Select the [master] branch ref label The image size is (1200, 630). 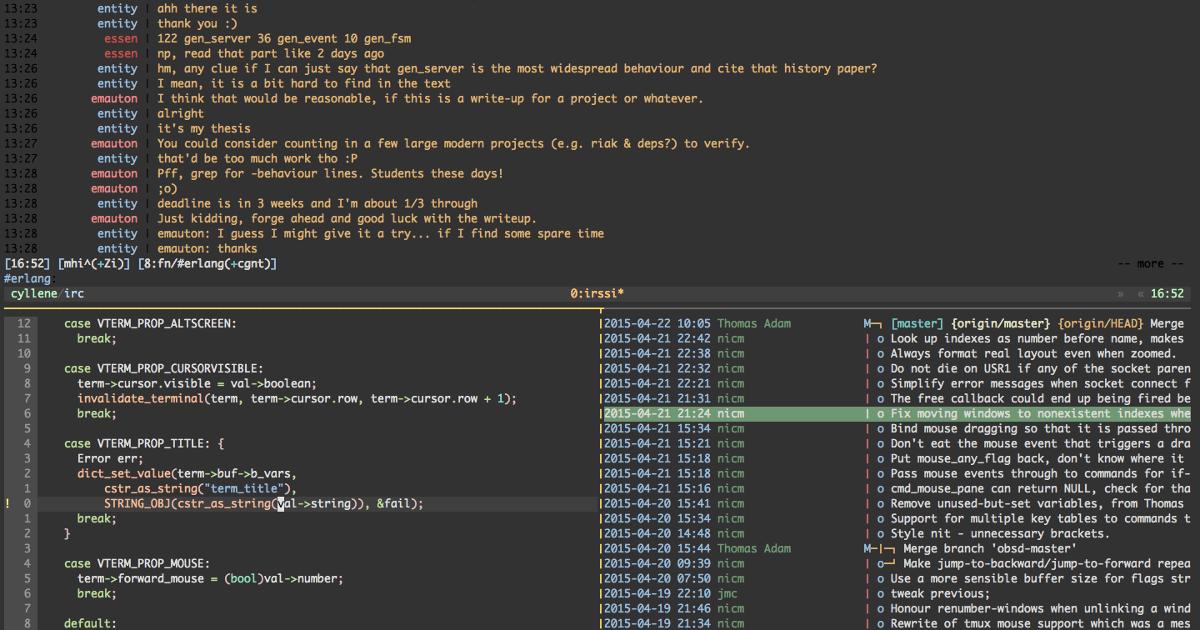coord(917,324)
